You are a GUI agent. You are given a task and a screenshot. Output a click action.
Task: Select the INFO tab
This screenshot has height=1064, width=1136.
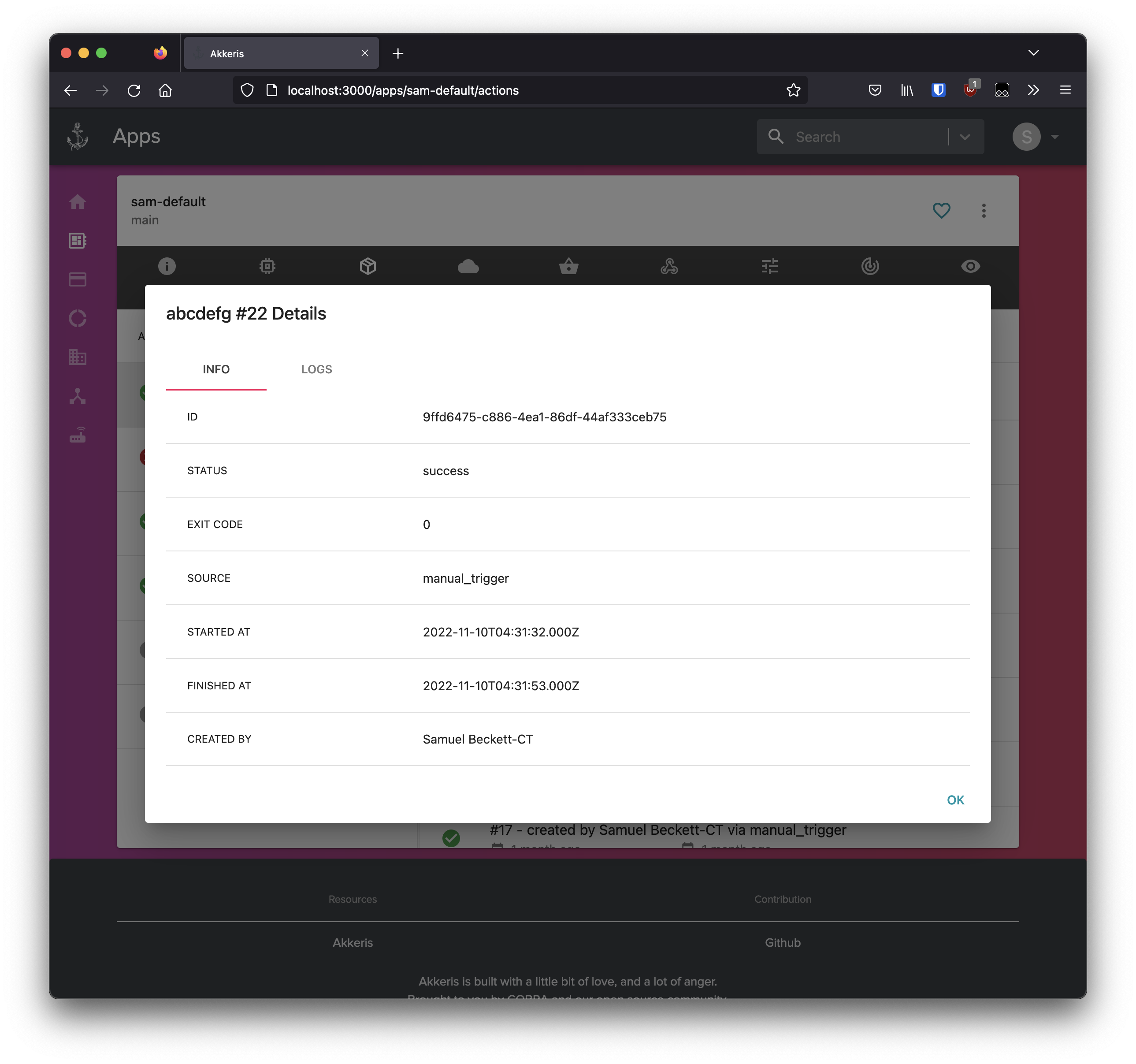[216, 369]
